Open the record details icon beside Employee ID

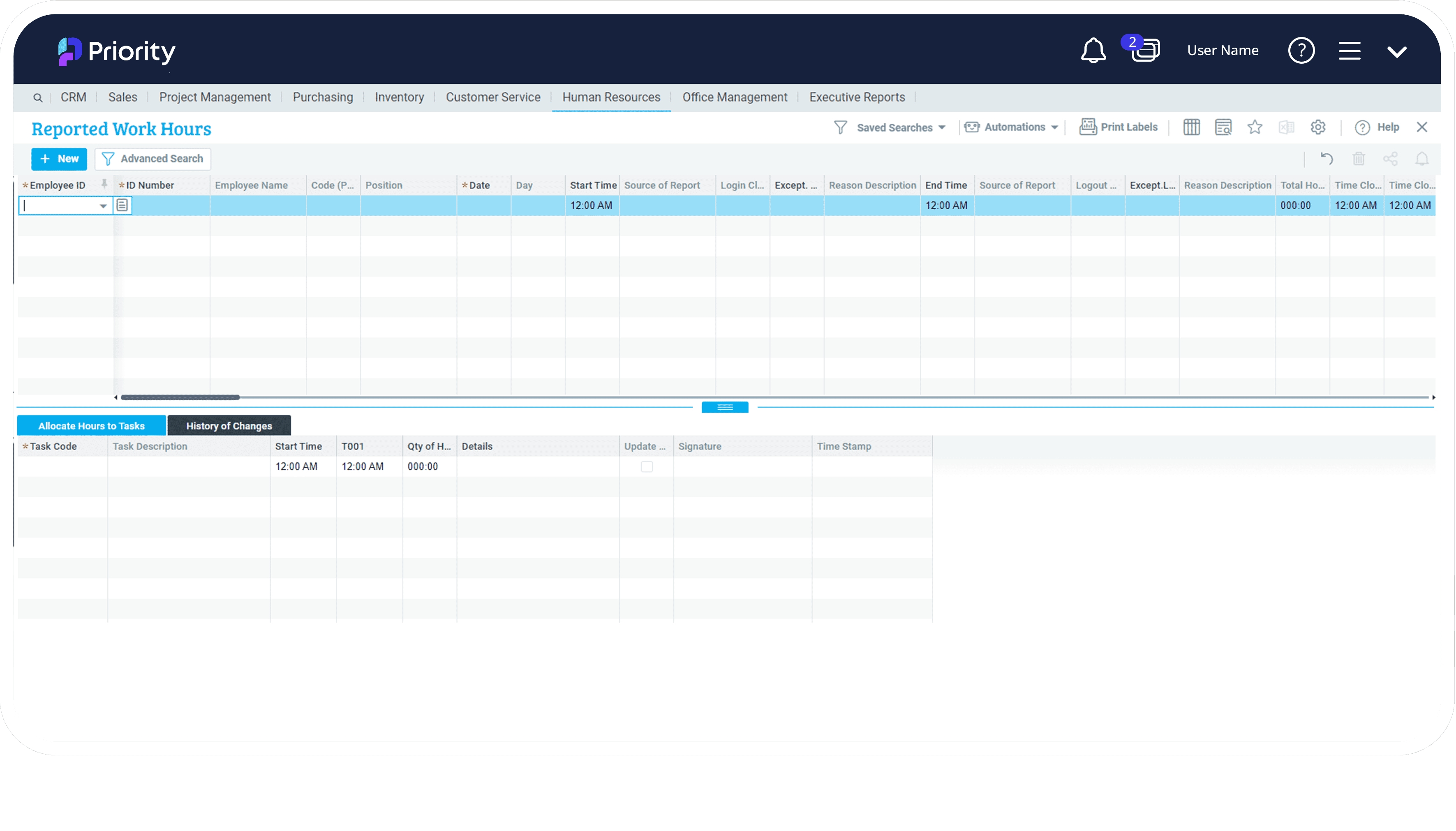click(122, 205)
